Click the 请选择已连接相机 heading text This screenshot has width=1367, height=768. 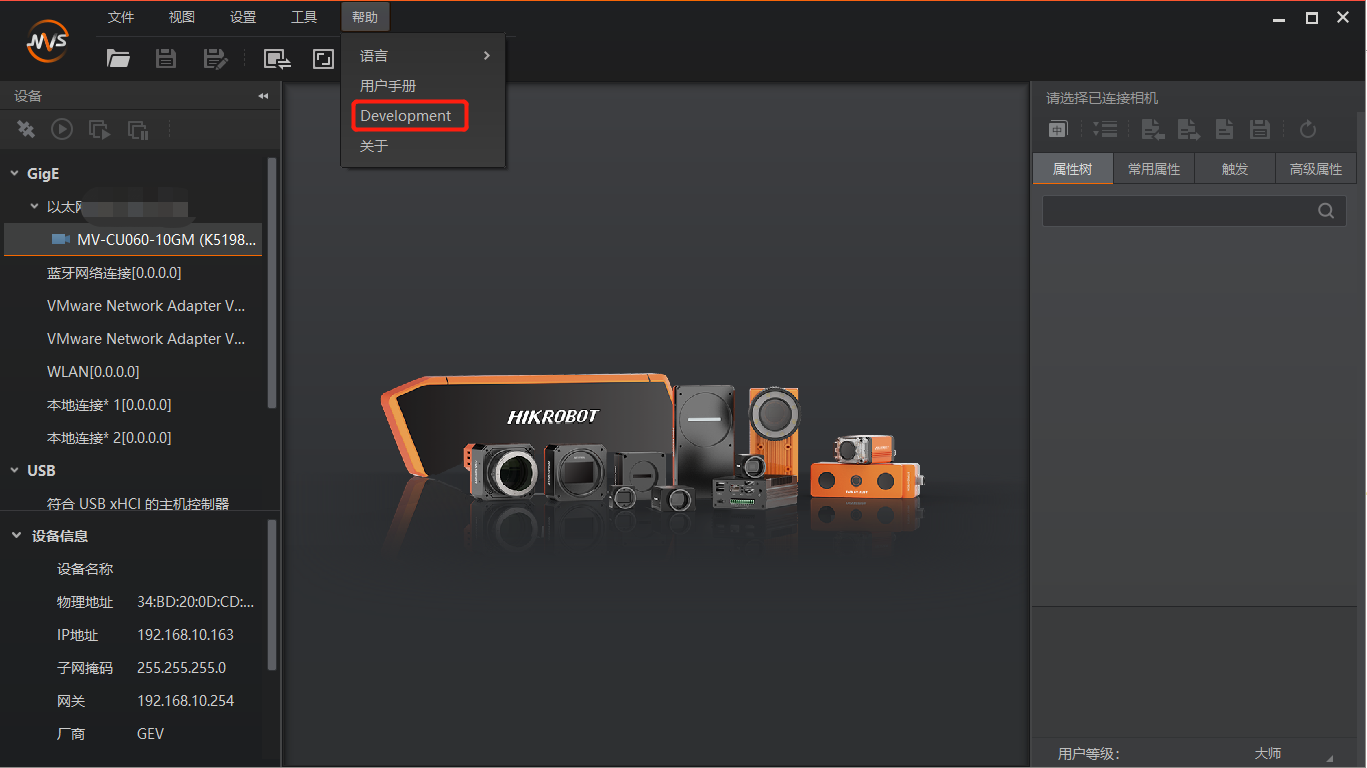coord(1102,98)
